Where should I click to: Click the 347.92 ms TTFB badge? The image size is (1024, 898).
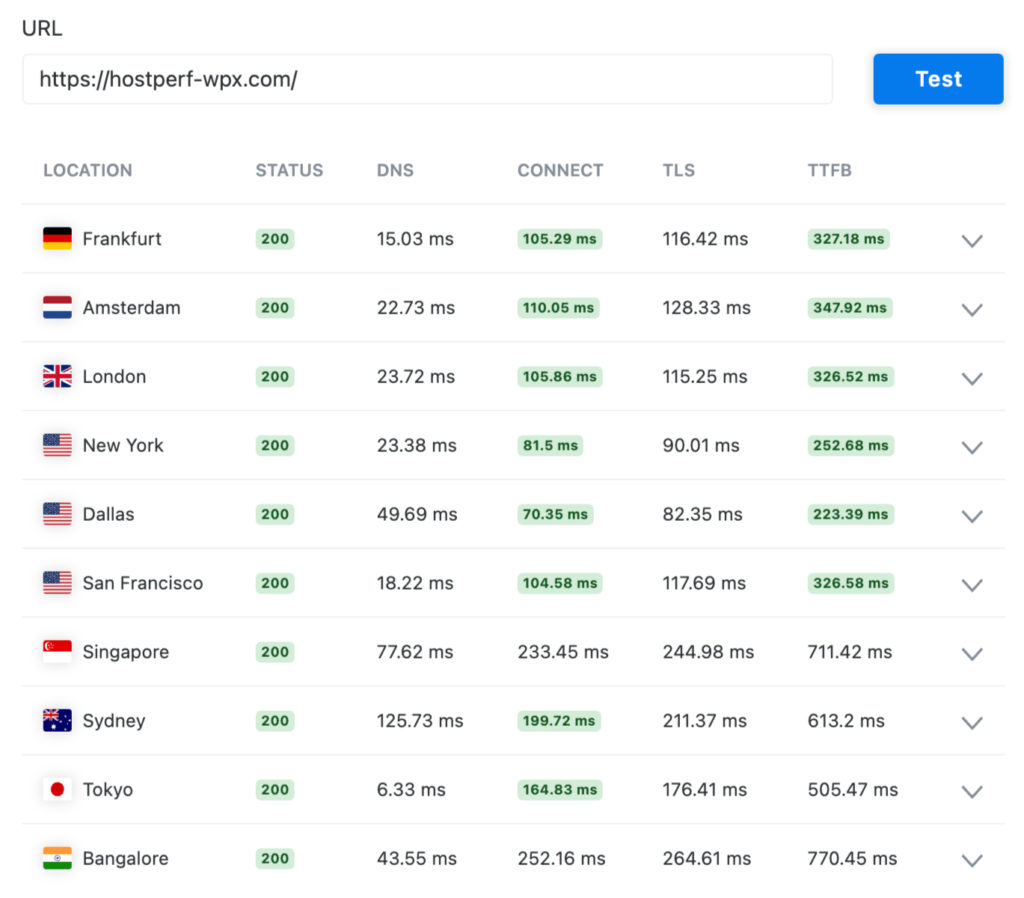(850, 308)
